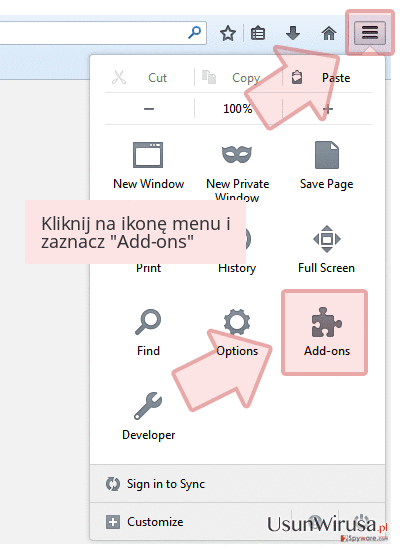Show downloads via the arrow icon
Image resolution: width=400 pixels, height=550 pixels.
pos(293,33)
